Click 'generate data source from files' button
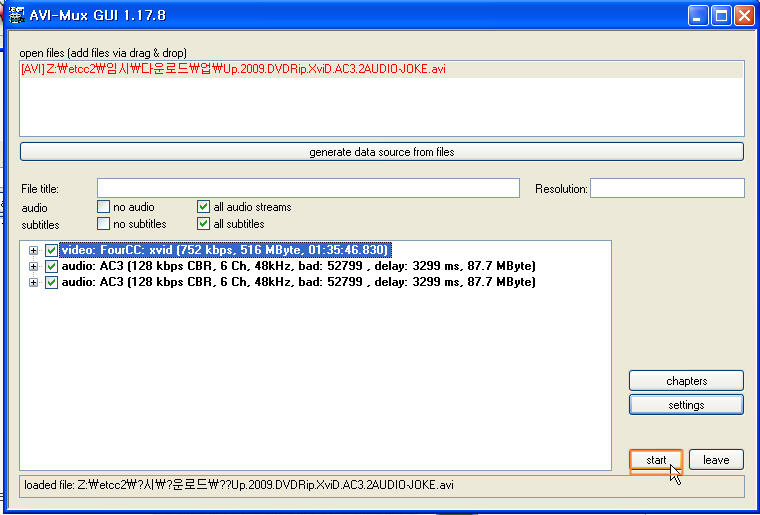 pyautogui.click(x=381, y=152)
